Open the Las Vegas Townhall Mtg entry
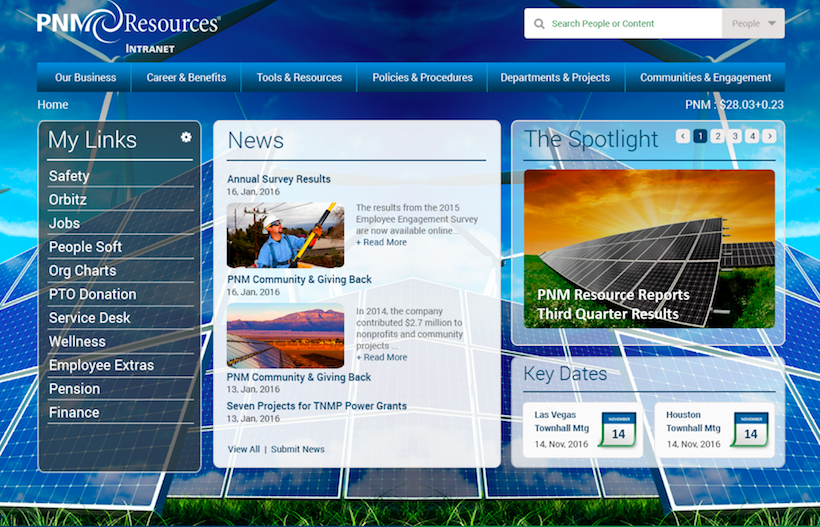This screenshot has width=820, height=527. pyautogui.click(x=583, y=429)
